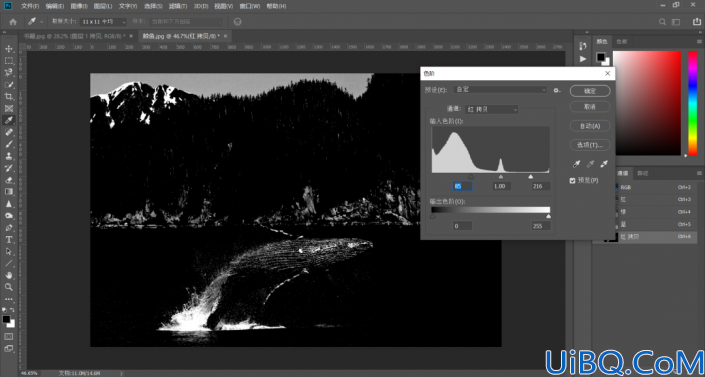Toggle Quick Mask mode icon
The height and width of the screenshot is (377, 705).
pyautogui.click(x=9, y=336)
